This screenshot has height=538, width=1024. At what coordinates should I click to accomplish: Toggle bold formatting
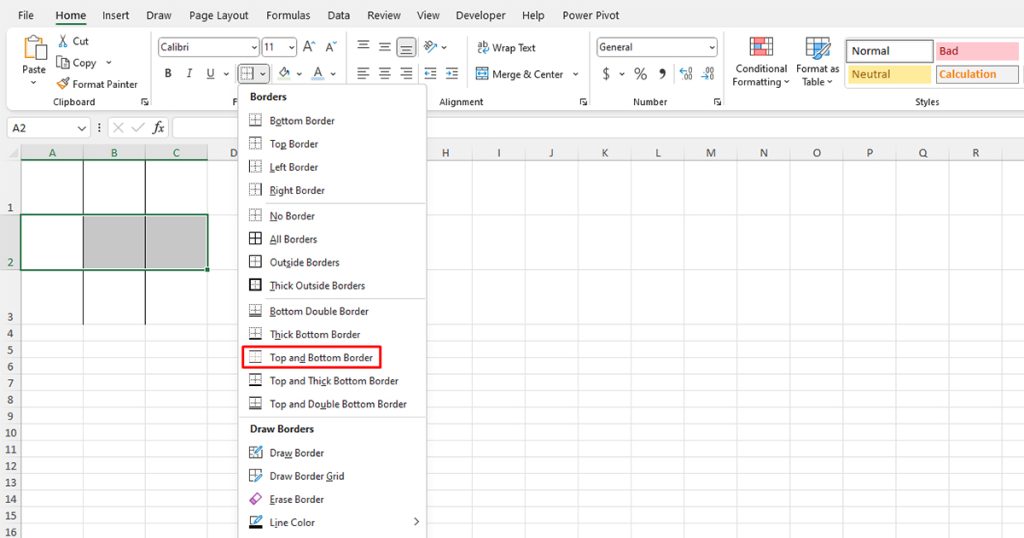168,74
